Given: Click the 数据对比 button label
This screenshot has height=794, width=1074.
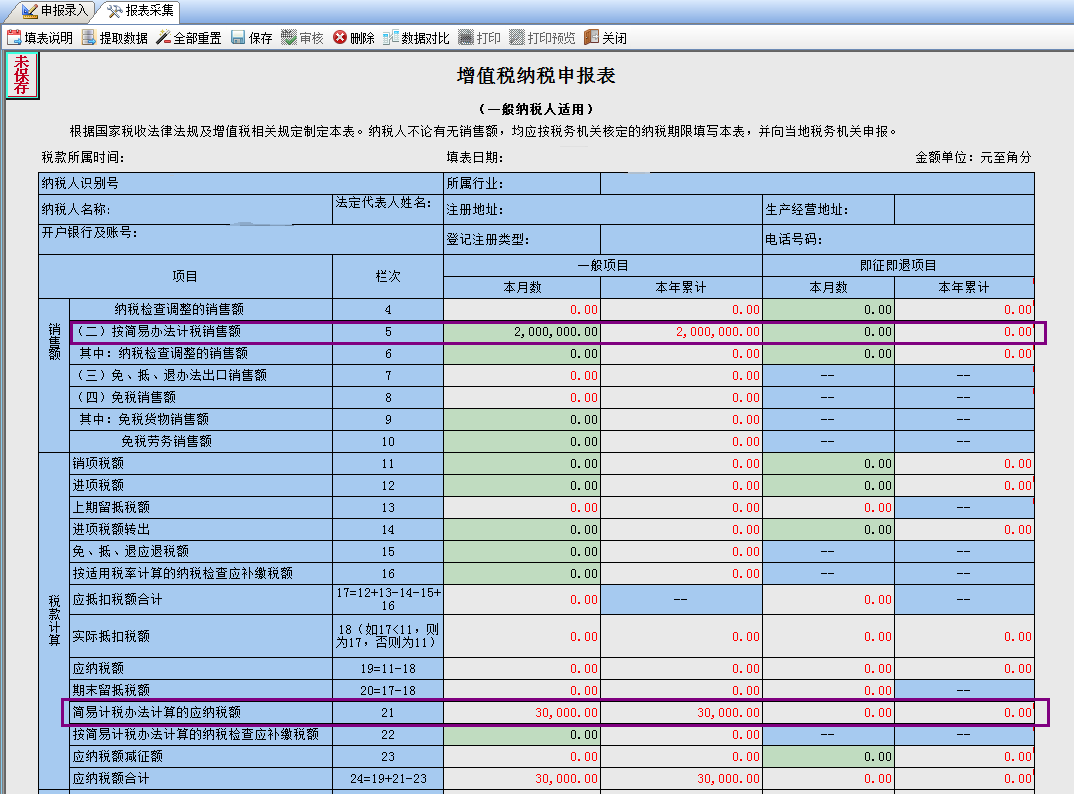Looking at the screenshot, I should [x=425, y=38].
